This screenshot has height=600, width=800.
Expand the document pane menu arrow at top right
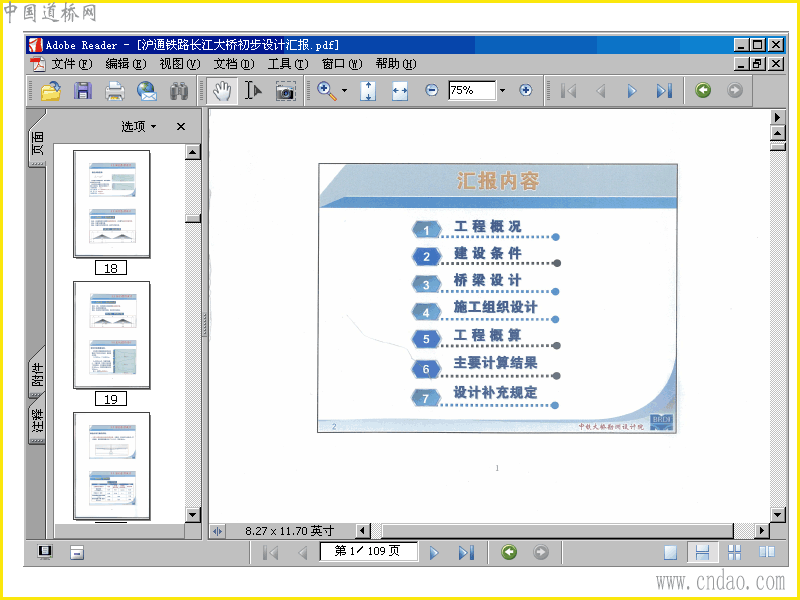pyautogui.click(x=778, y=117)
